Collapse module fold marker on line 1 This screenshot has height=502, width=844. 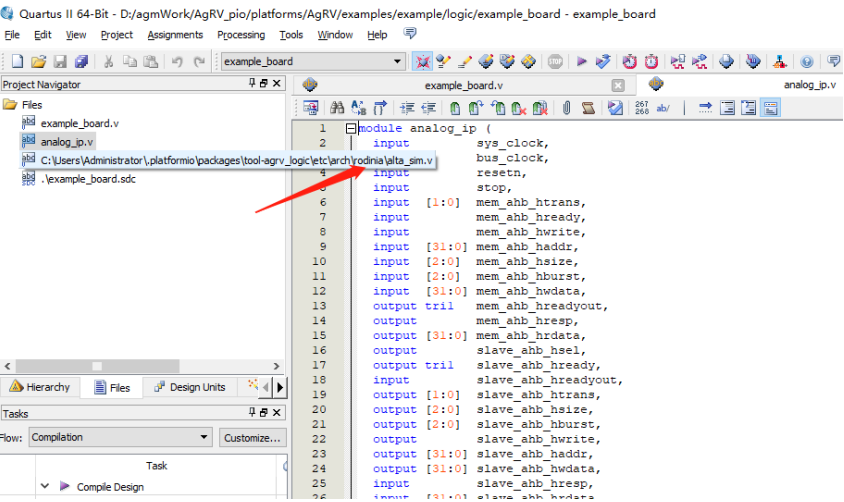(351, 129)
